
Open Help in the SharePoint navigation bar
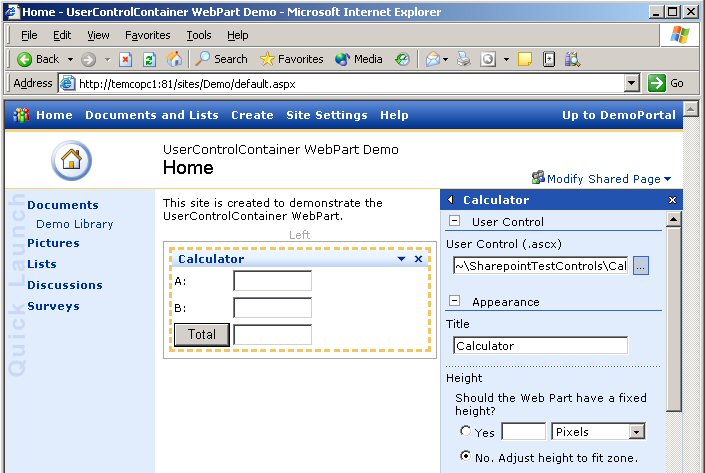(x=394, y=115)
